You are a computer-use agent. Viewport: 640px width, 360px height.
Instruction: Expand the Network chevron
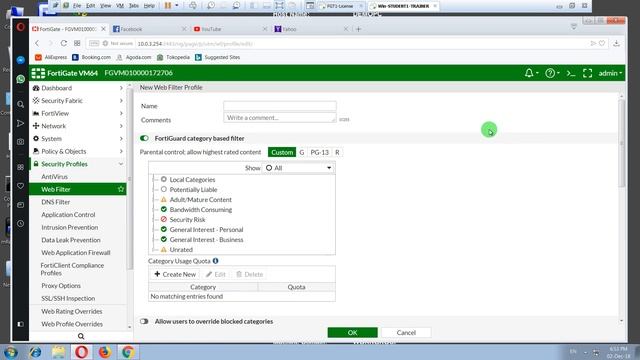121,126
